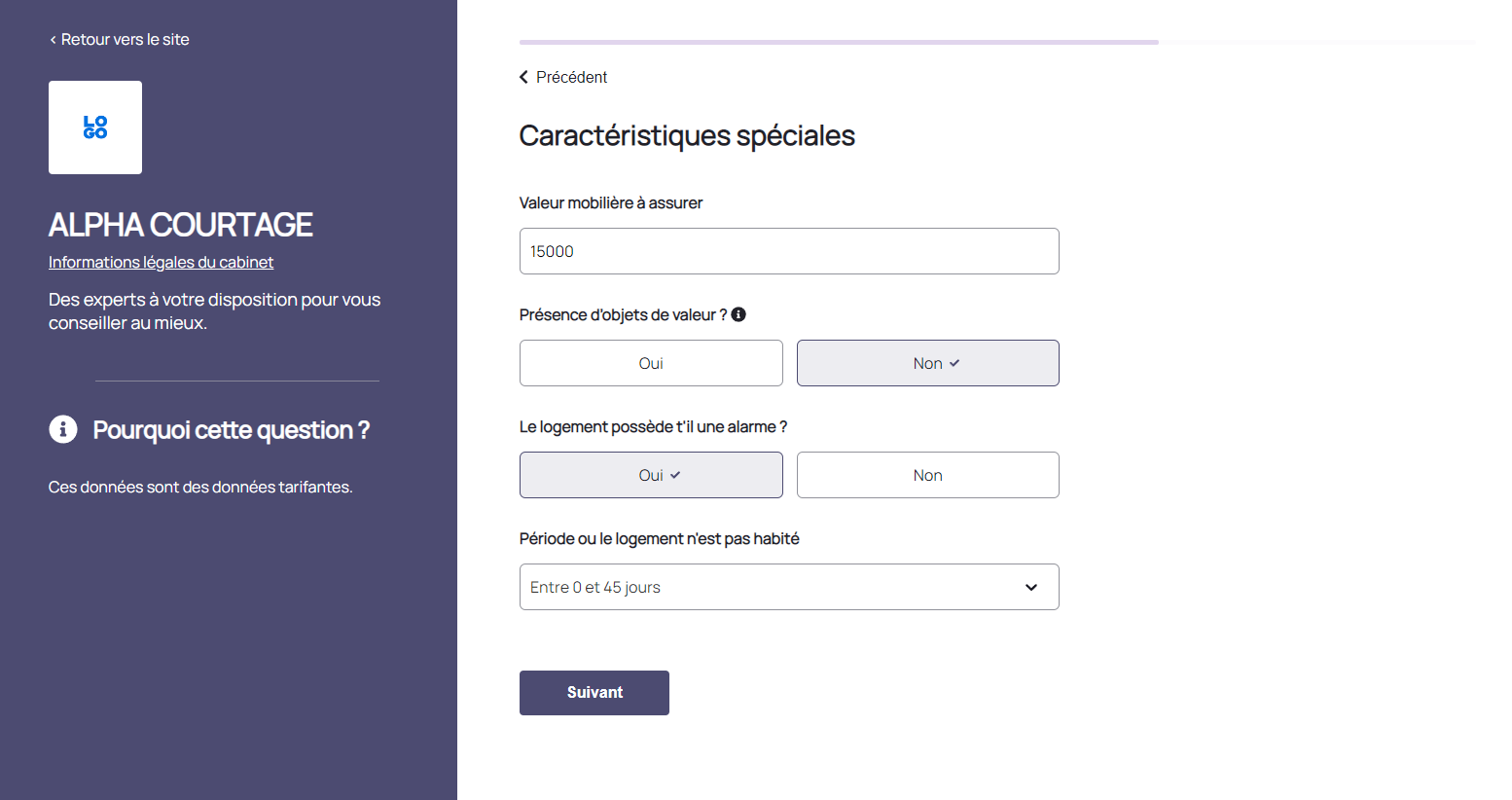Click the left chevron icon before Précédent
The image size is (1512, 800).
pos(523,77)
